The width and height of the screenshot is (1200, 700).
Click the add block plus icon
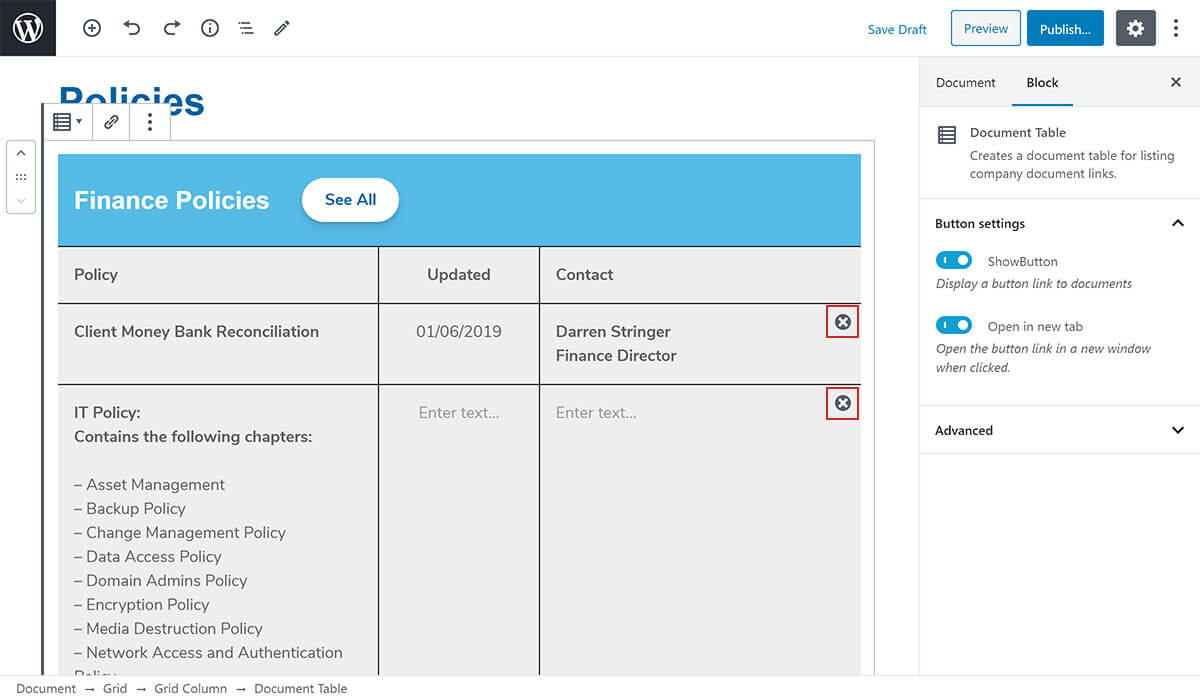click(x=92, y=29)
